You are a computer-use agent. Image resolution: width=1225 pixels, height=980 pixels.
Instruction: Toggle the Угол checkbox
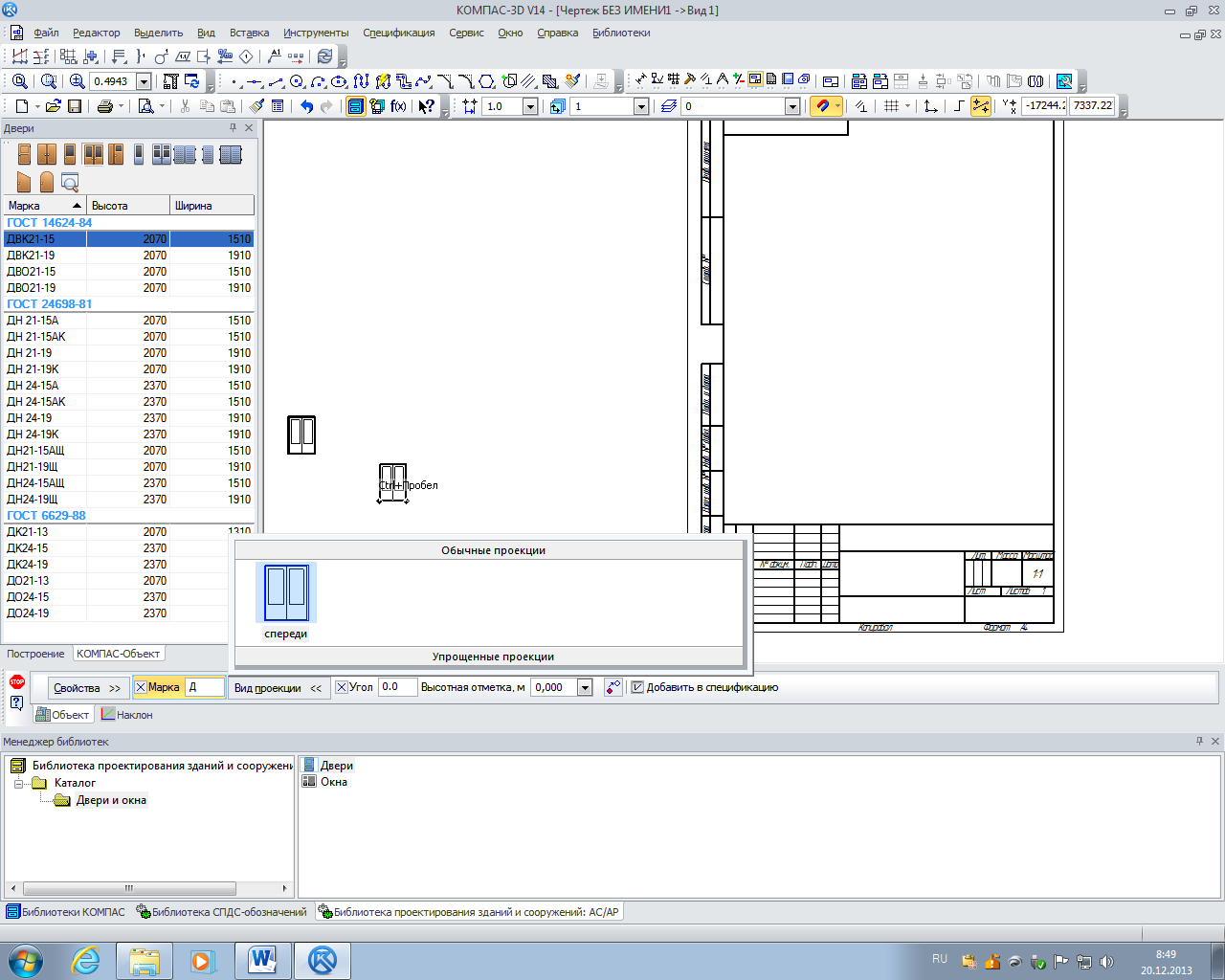[x=342, y=687]
